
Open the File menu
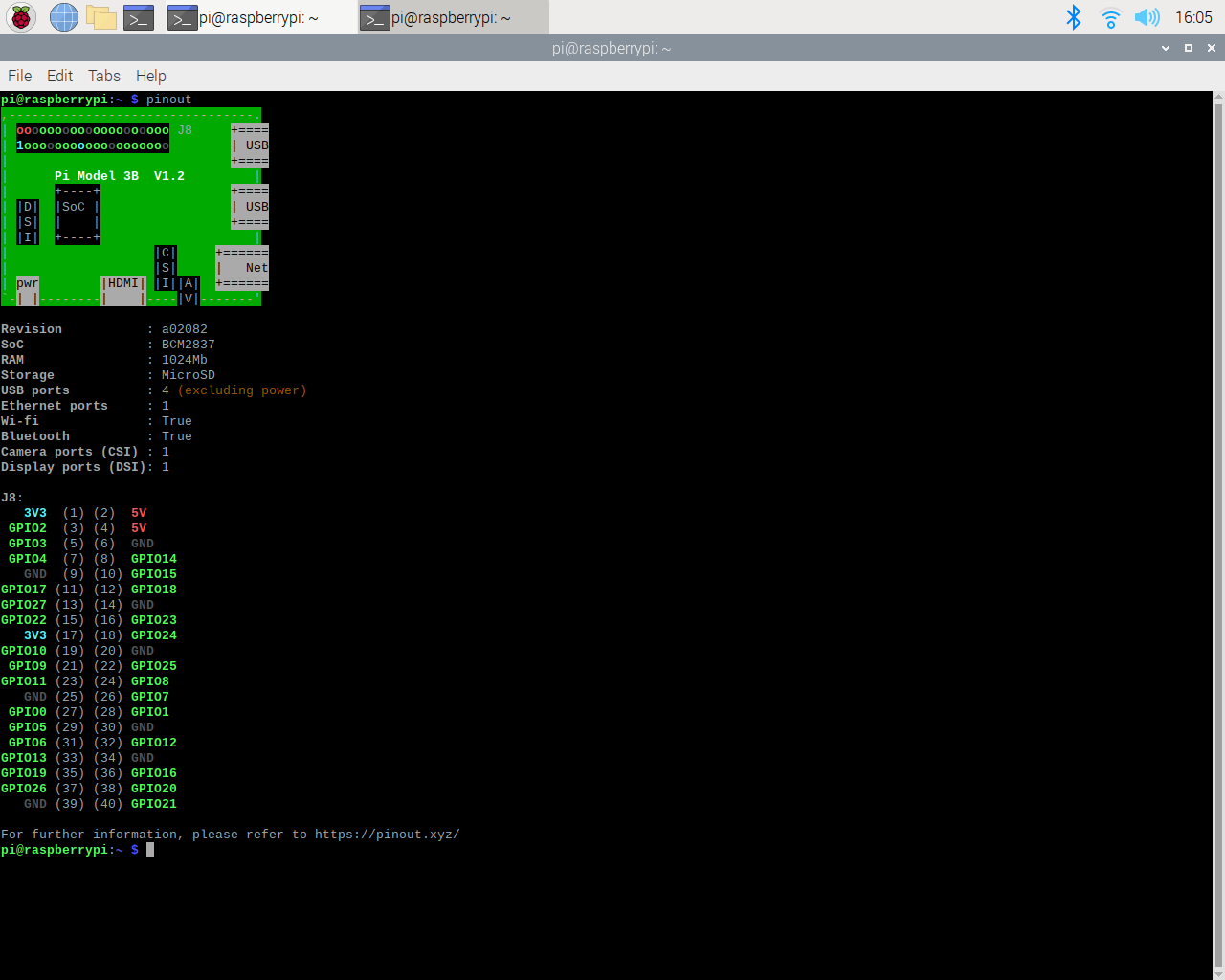coord(18,76)
